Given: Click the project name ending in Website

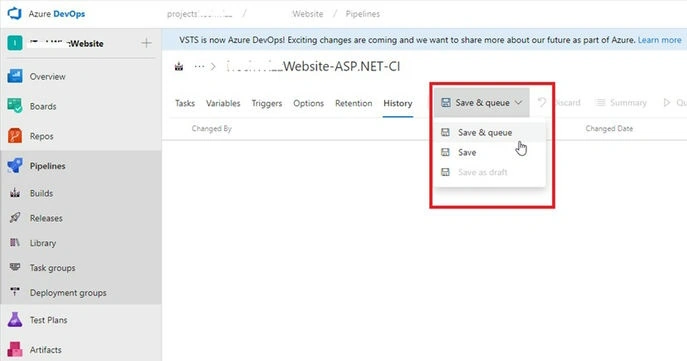Looking at the screenshot, I should 66,43.
